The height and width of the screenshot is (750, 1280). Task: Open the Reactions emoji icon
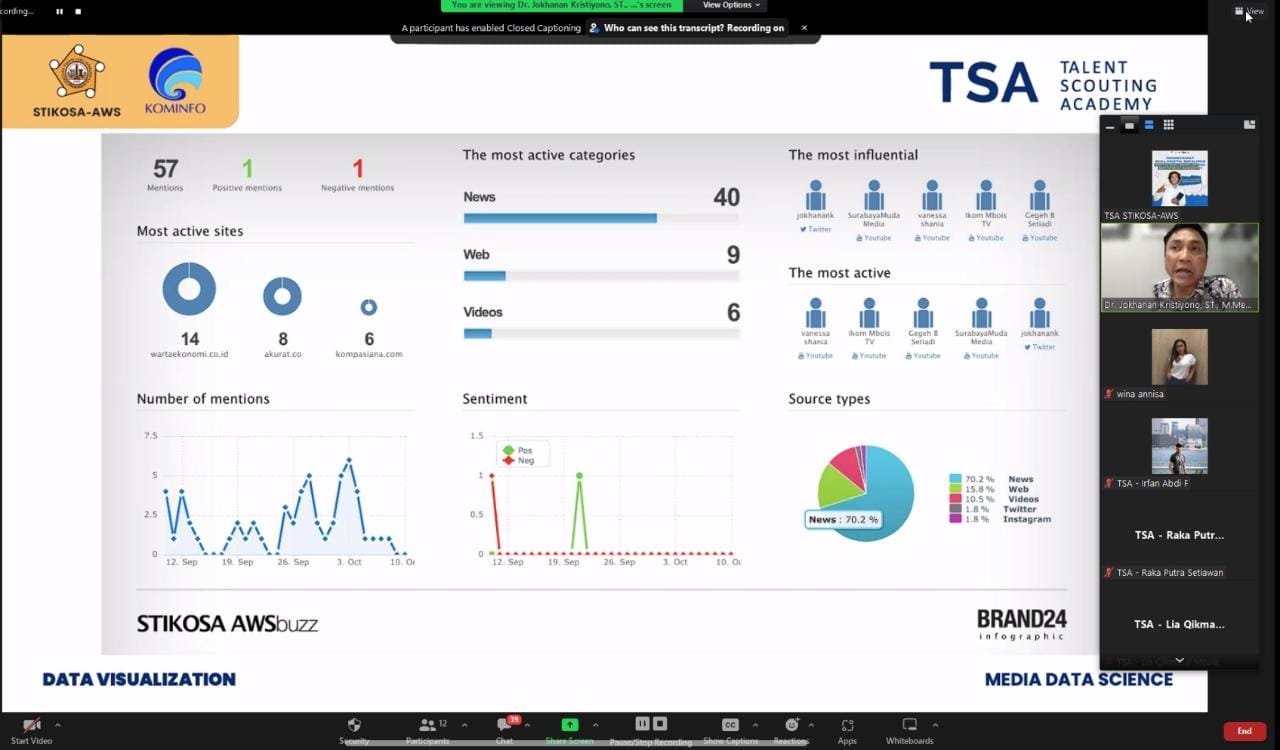click(x=791, y=725)
